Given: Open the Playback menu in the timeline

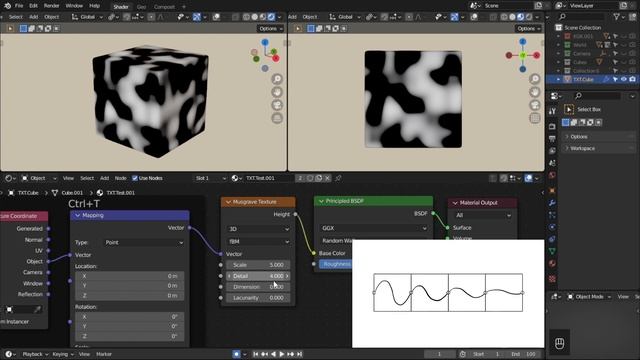Looking at the screenshot, I should click(35, 354).
